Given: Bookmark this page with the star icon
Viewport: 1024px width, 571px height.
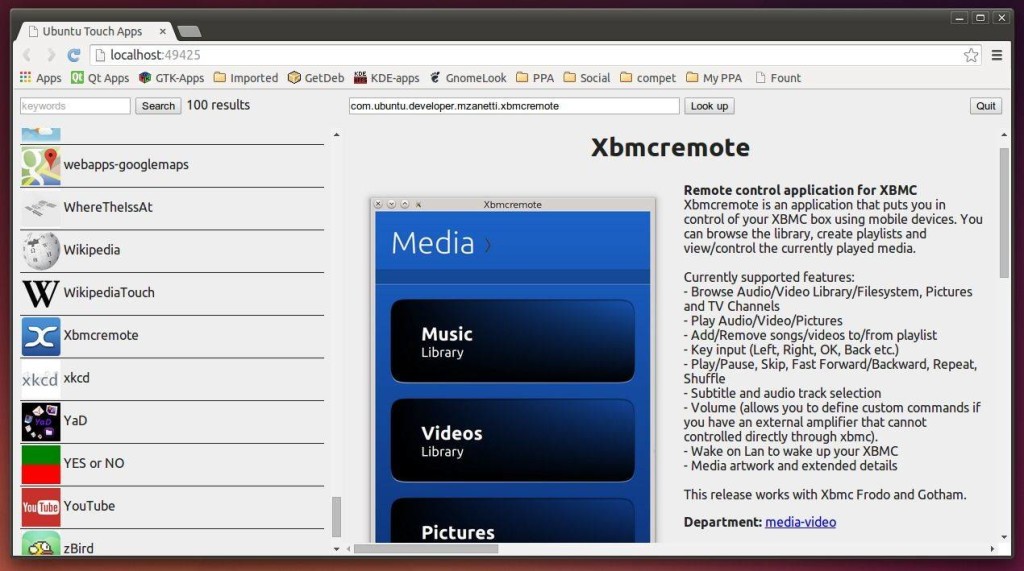Looking at the screenshot, I should [971, 55].
